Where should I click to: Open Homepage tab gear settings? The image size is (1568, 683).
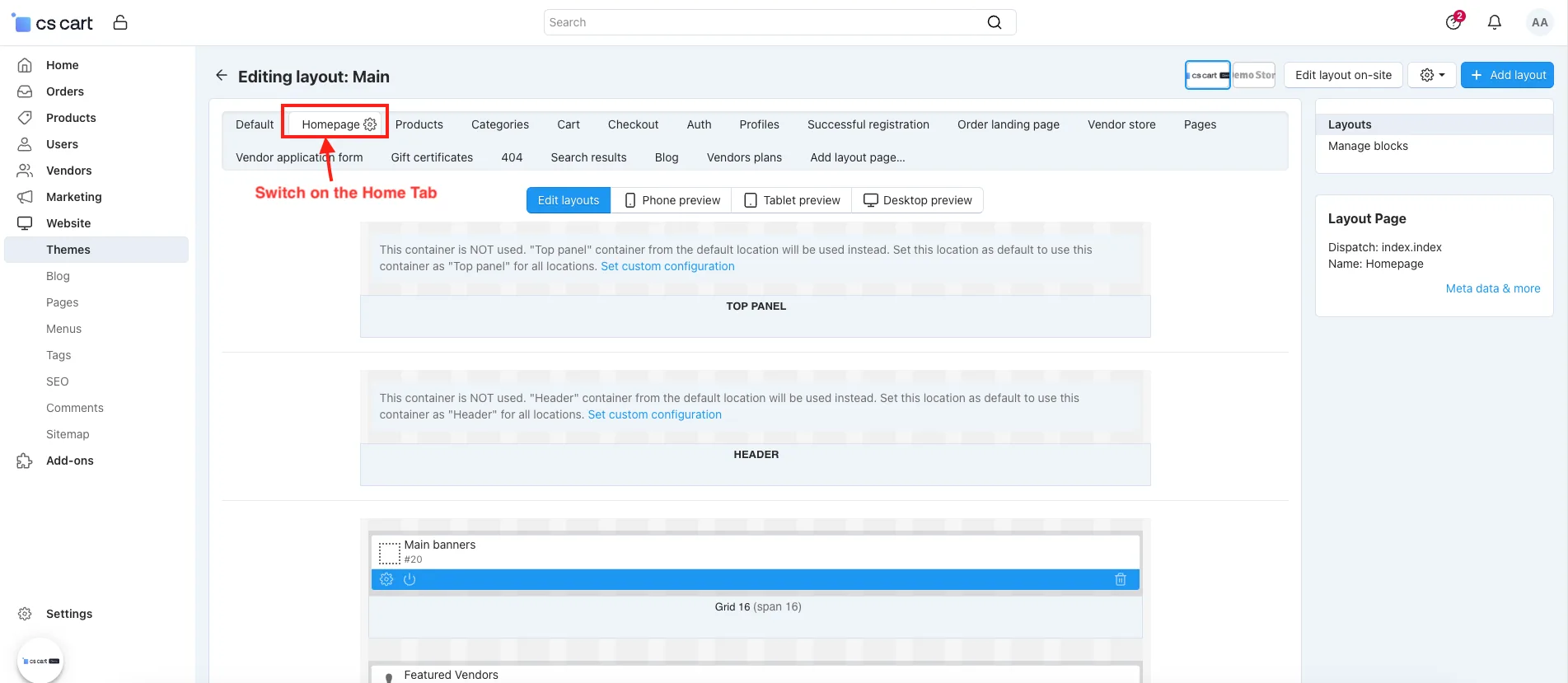371,124
